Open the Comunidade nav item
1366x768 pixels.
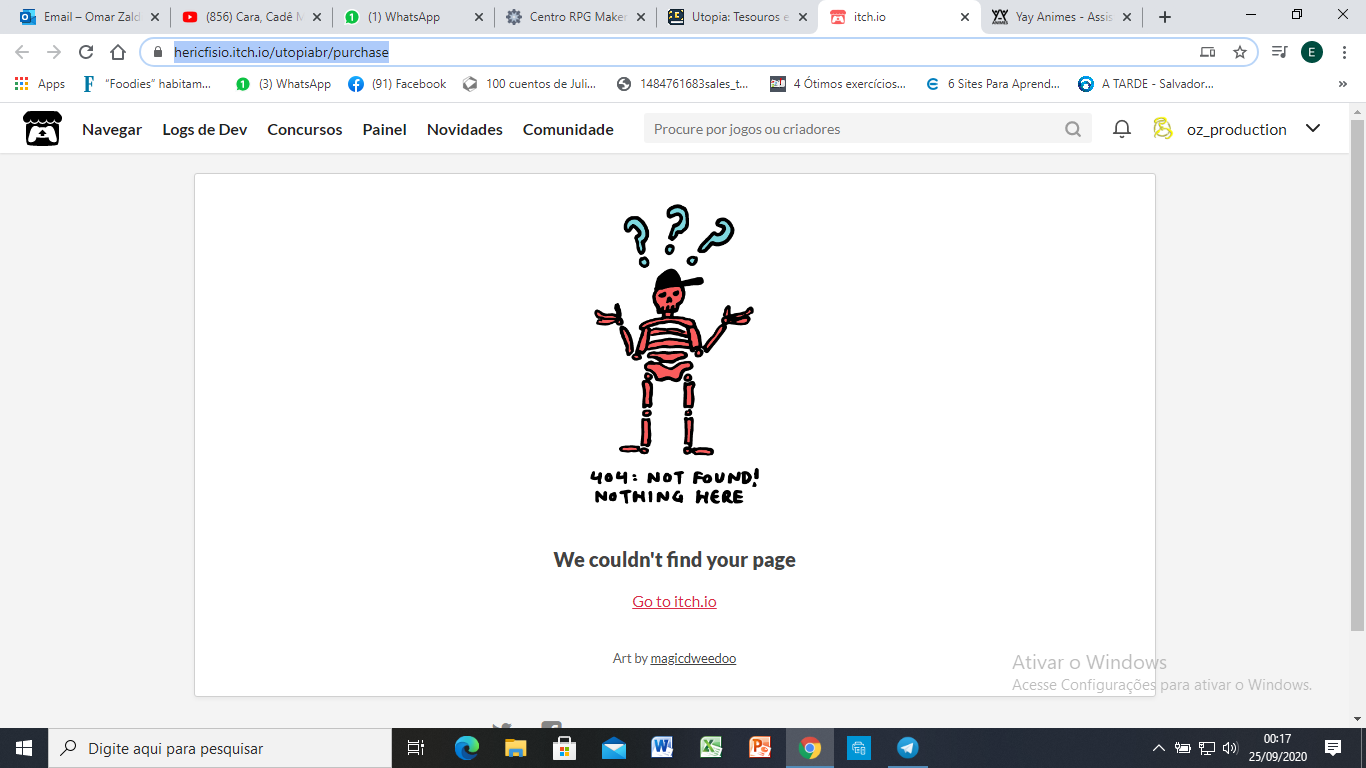568,129
